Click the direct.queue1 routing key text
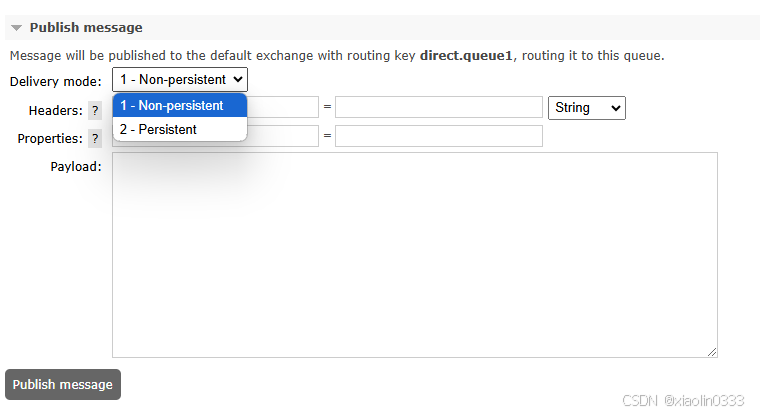Image resolution: width=760 pixels, height=414 pixels. click(466, 56)
